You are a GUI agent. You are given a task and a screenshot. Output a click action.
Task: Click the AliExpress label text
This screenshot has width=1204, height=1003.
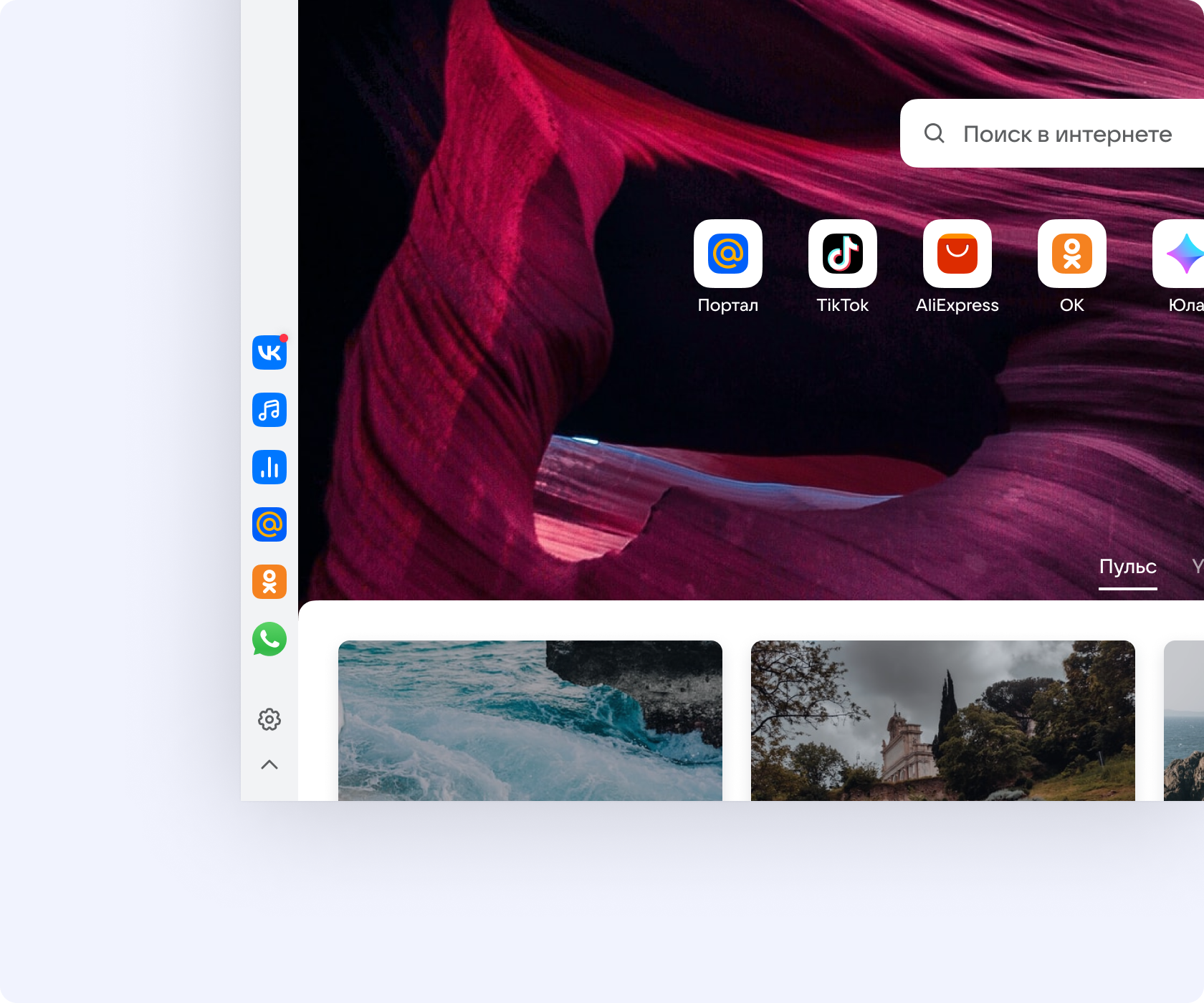(957, 305)
